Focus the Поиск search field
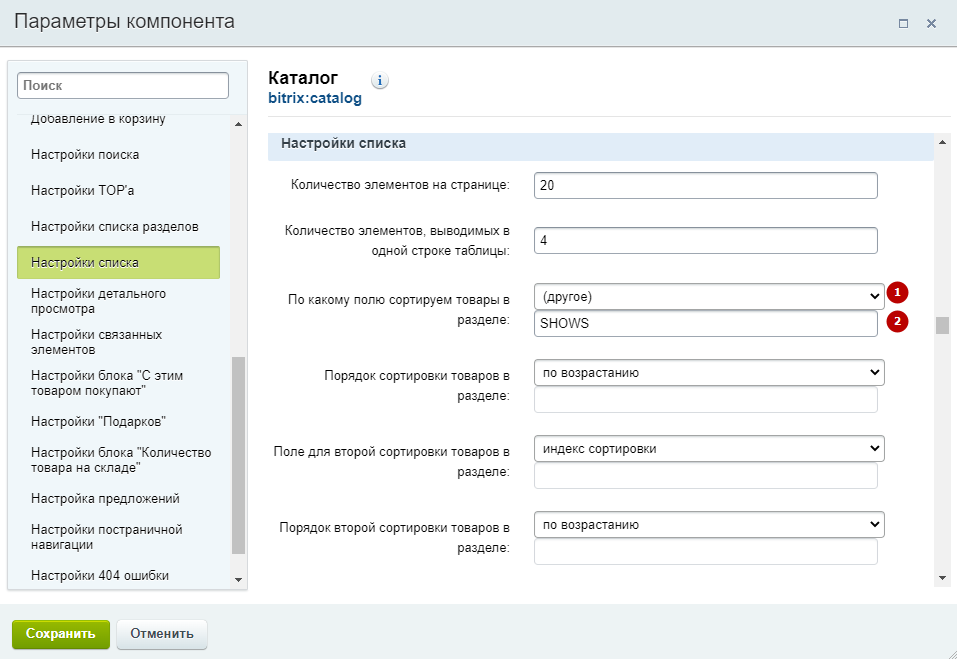Screen dimensions: 957x659 123,85
